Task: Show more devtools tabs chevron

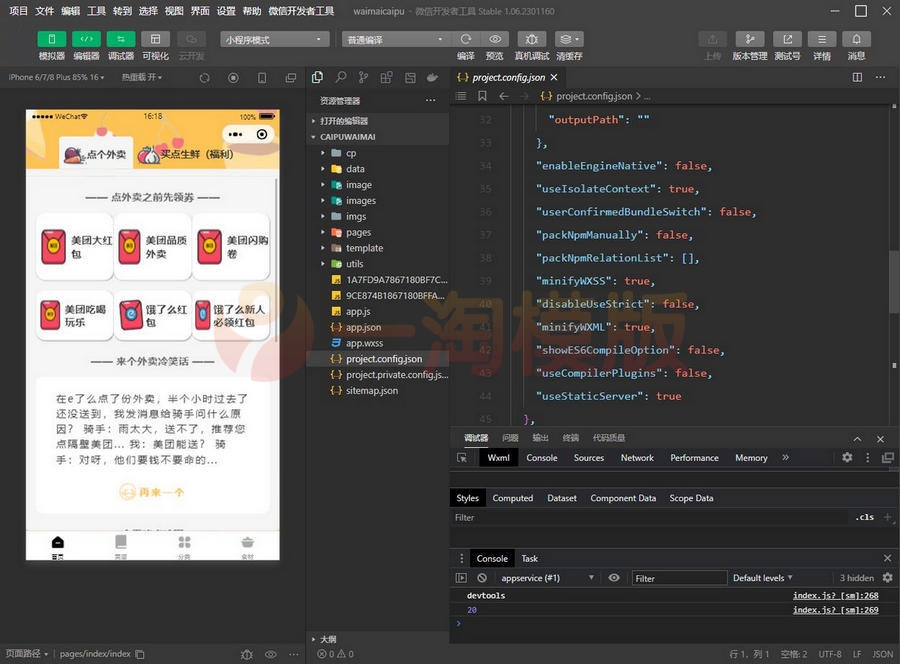Action: coord(785,457)
